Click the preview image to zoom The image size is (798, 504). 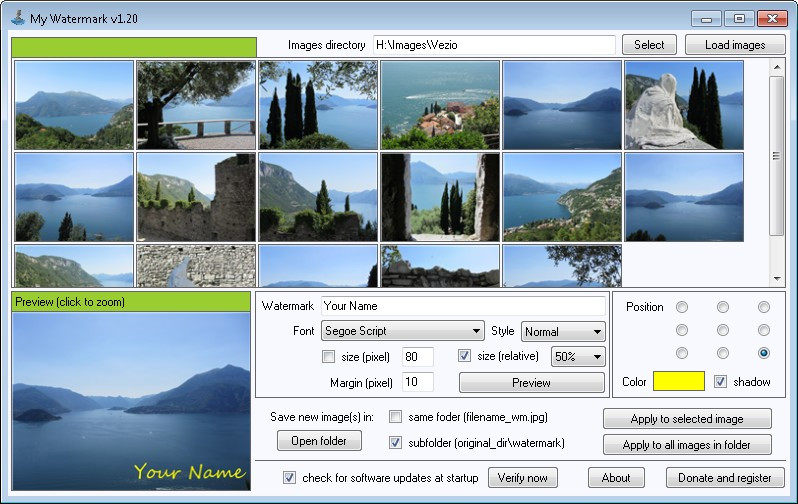(131, 402)
